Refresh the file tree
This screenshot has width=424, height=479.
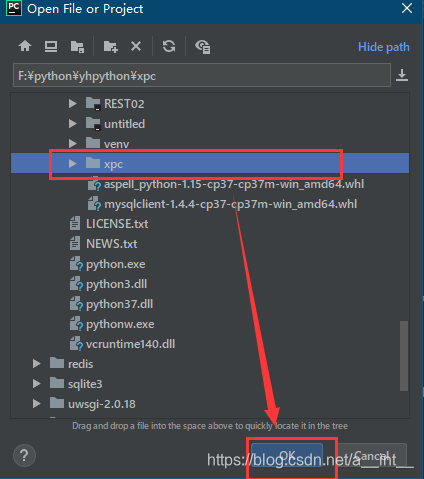coord(169,46)
